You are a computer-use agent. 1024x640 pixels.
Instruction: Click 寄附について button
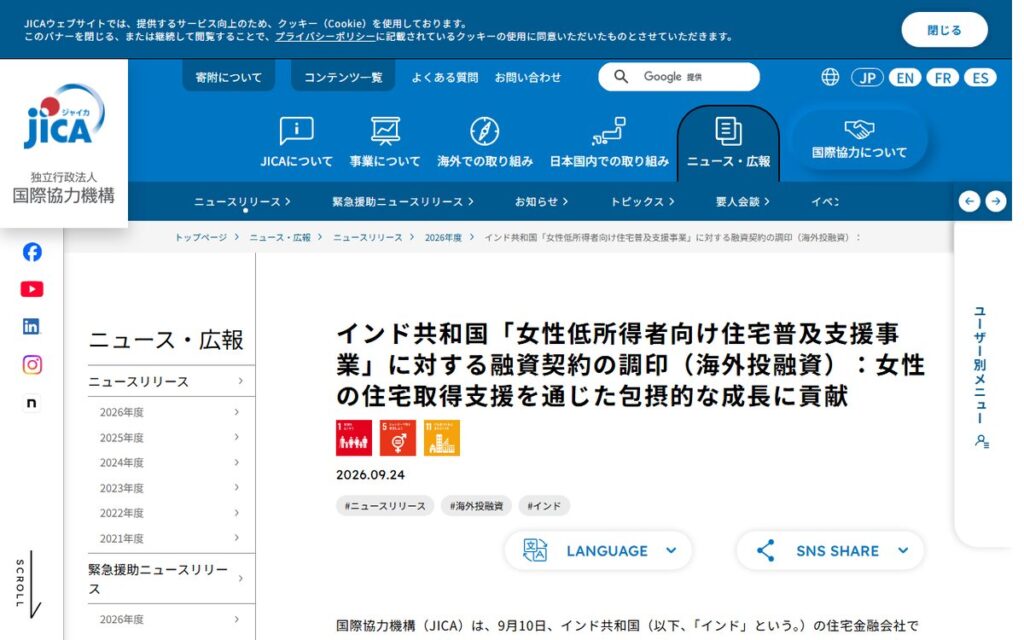pos(229,77)
